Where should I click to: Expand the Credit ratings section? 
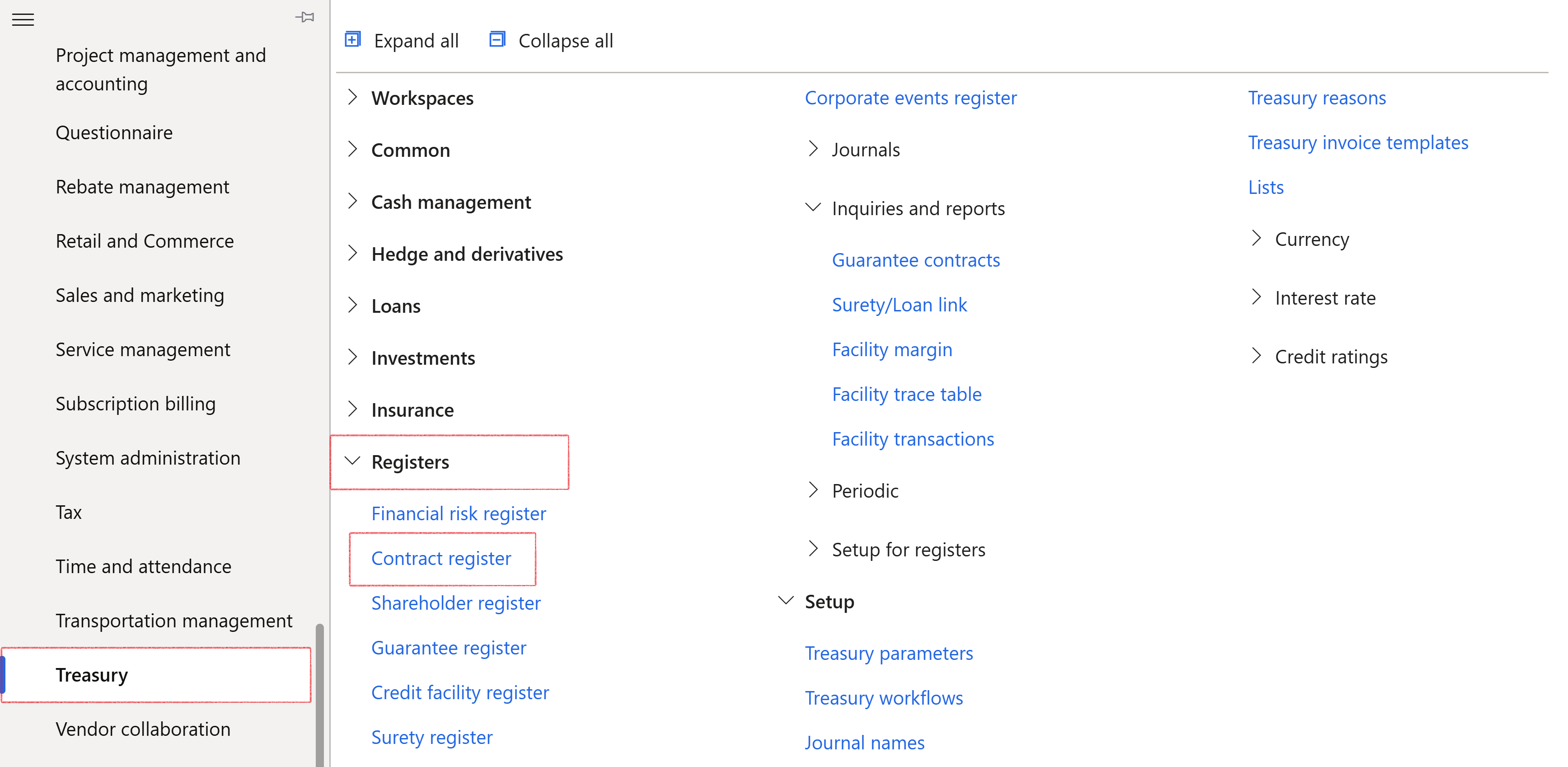(1257, 357)
